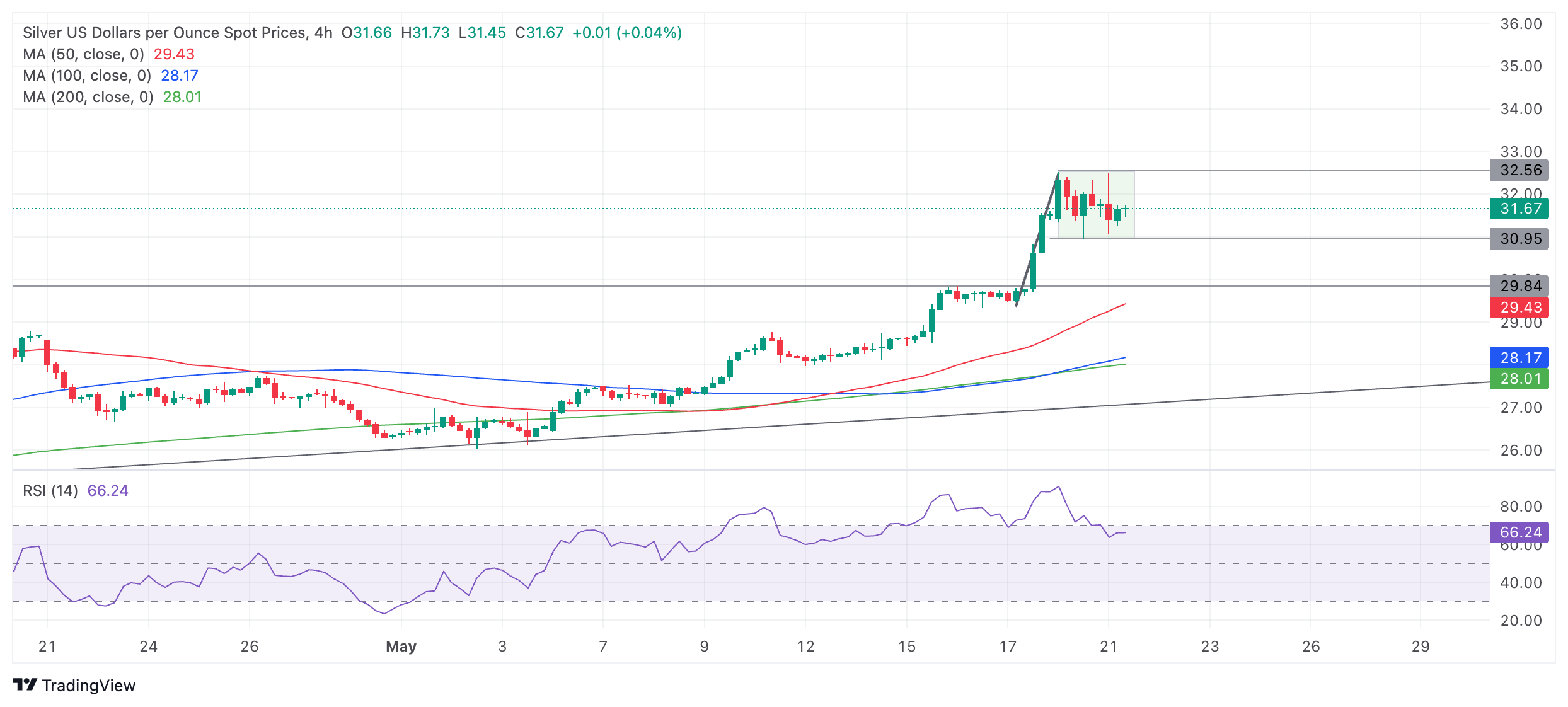The height and width of the screenshot is (707, 1568).
Task: Click the 29.84 horizontal line label
Action: coord(1519,286)
